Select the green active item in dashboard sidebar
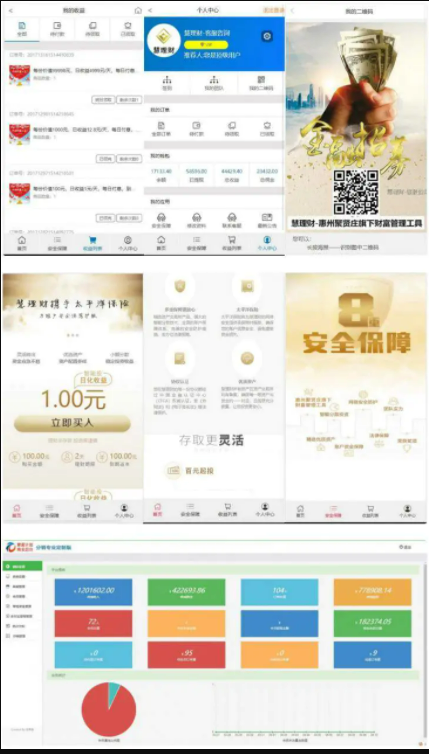This screenshot has height=754, width=429. 22,566
